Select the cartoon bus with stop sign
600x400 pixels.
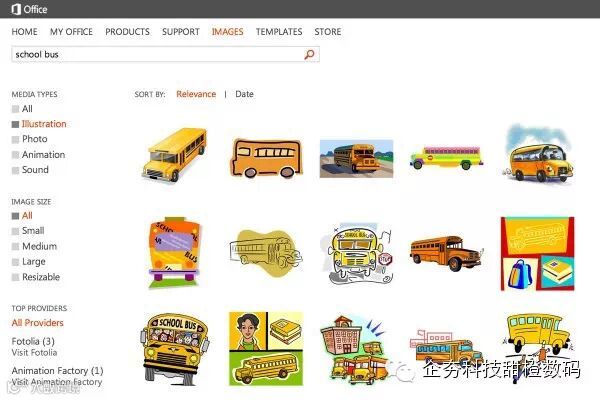pyautogui.click(x=357, y=253)
